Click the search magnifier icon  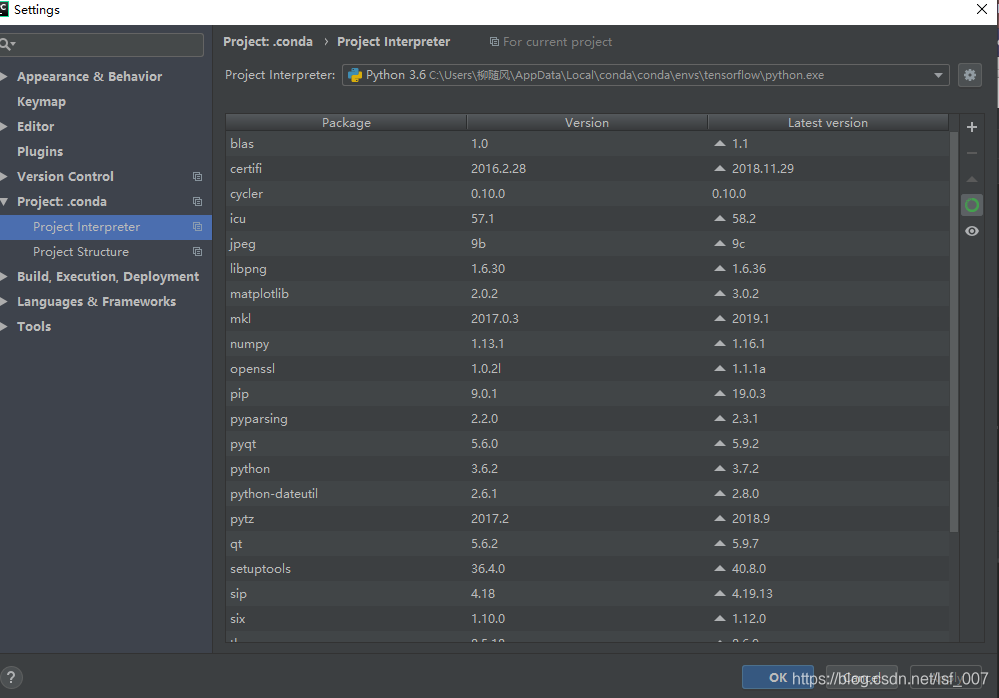[6, 44]
